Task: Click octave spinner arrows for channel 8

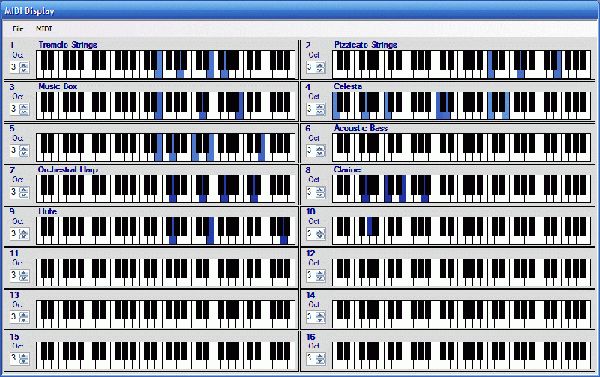Action: point(320,192)
